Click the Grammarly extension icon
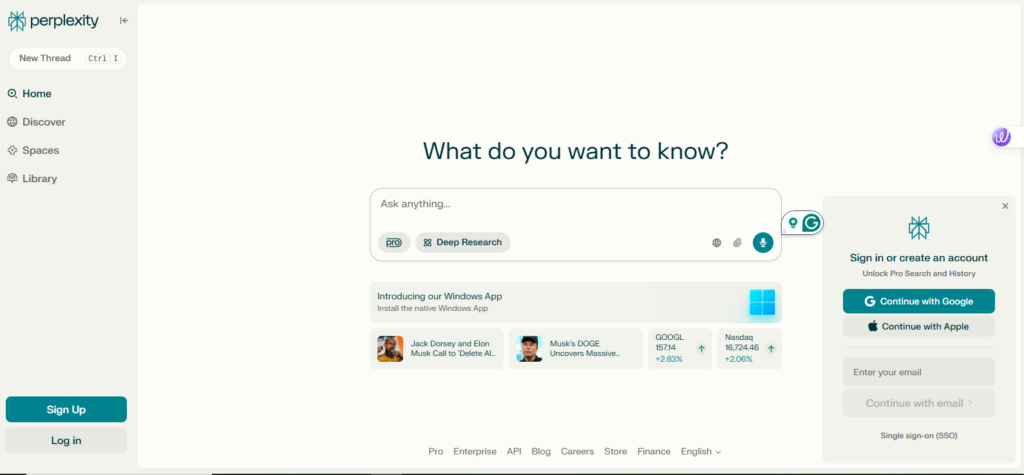 [812, 223]
